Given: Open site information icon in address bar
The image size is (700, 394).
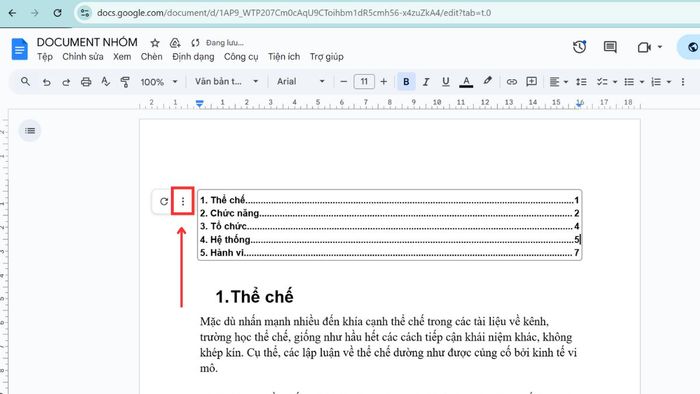Looking at the screenshot, I should [85, 13].
